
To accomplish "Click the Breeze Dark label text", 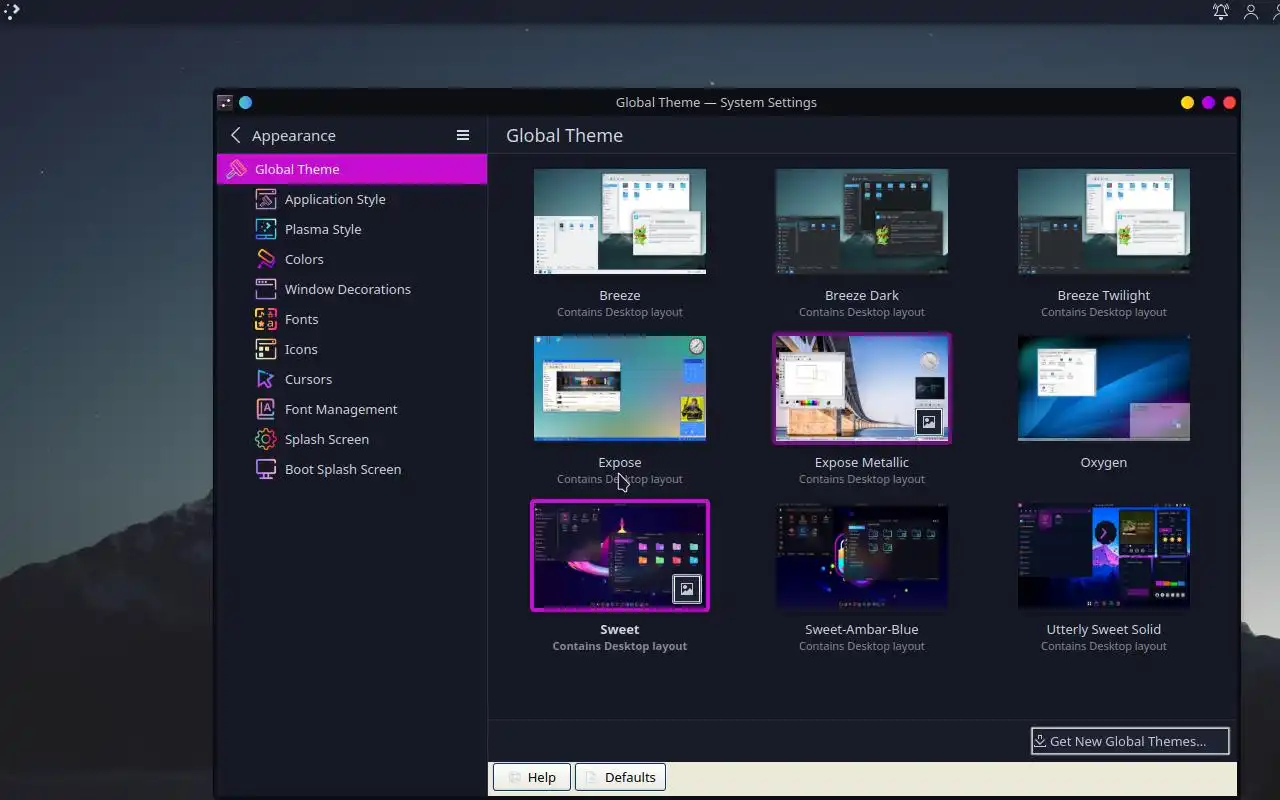I will [x=862, y=295].
